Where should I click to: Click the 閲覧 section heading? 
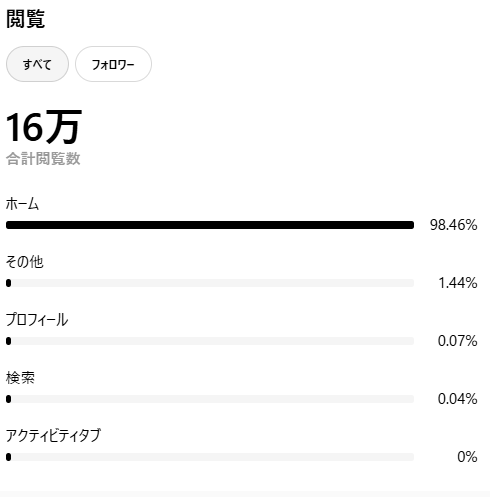coord(25,19)
